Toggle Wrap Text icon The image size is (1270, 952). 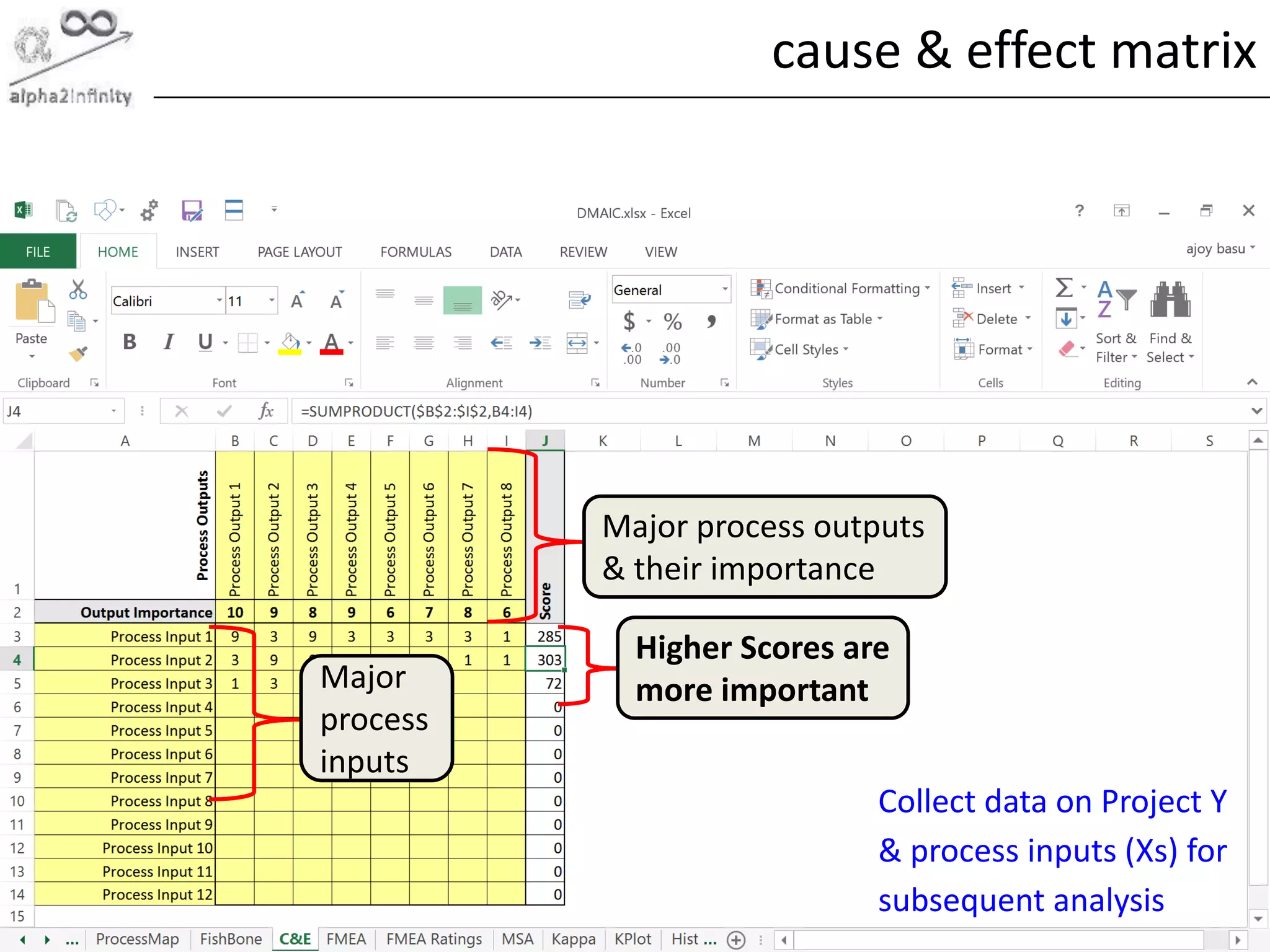click(x=580, y=300)
